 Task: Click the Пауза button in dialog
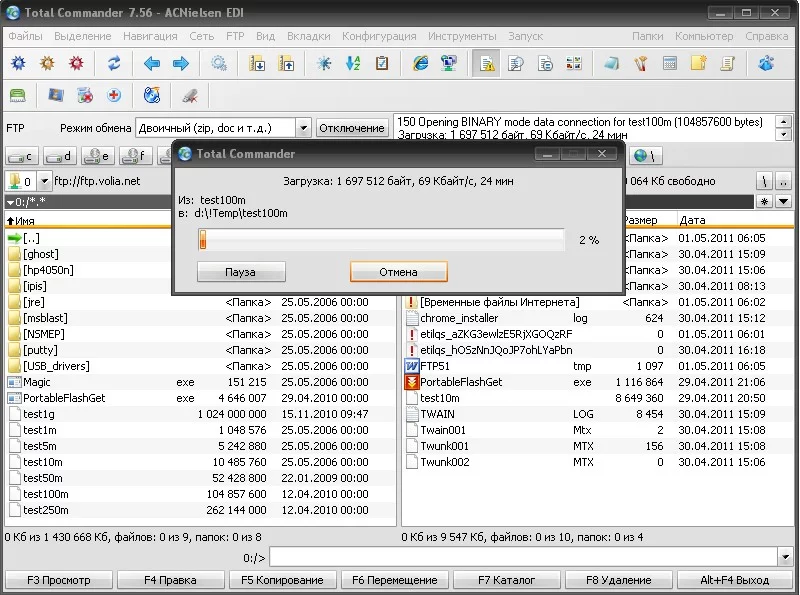point(240,272)
